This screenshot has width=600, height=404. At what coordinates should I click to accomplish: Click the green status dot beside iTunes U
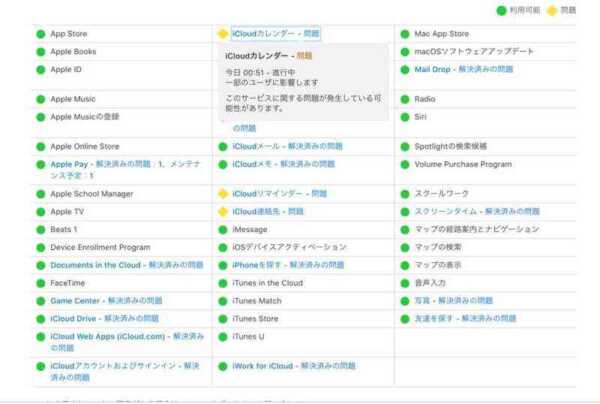click(223, 337)
